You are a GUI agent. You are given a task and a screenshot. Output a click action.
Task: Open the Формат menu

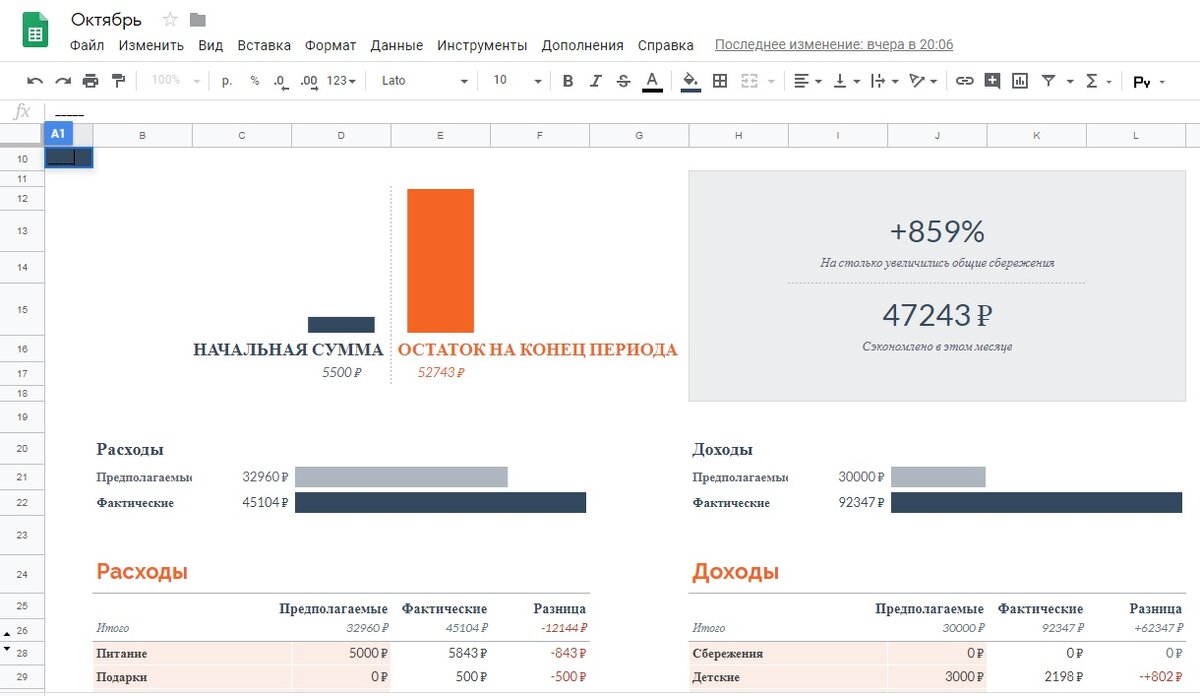point(331,45)
